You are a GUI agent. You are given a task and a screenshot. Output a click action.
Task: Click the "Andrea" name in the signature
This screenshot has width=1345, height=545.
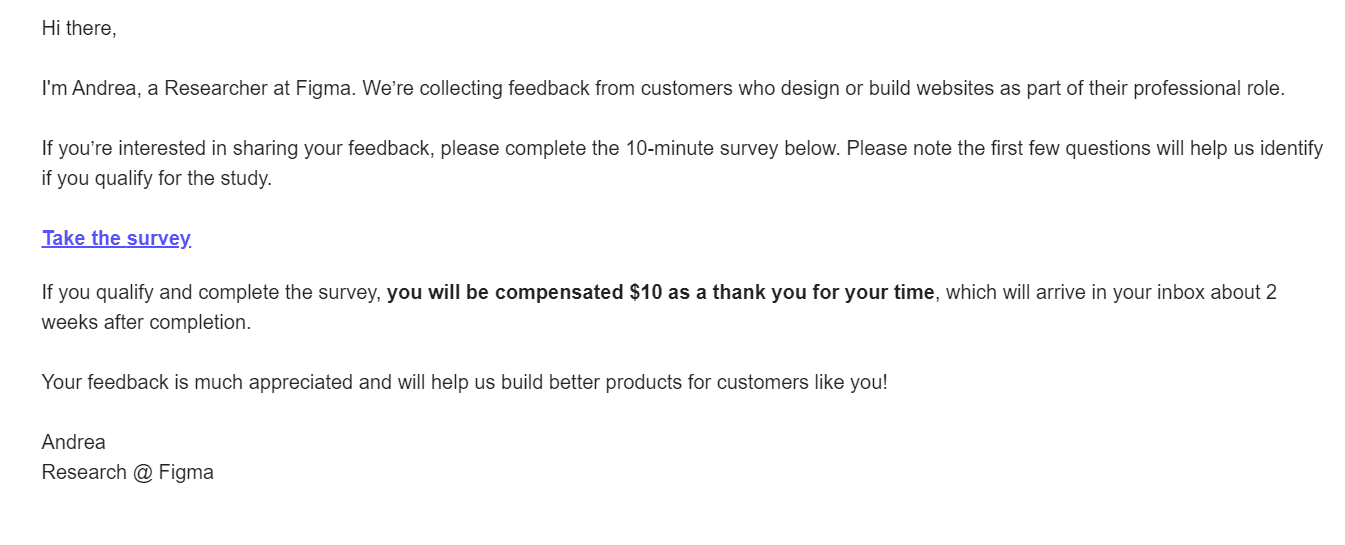[x=73, y=442]
